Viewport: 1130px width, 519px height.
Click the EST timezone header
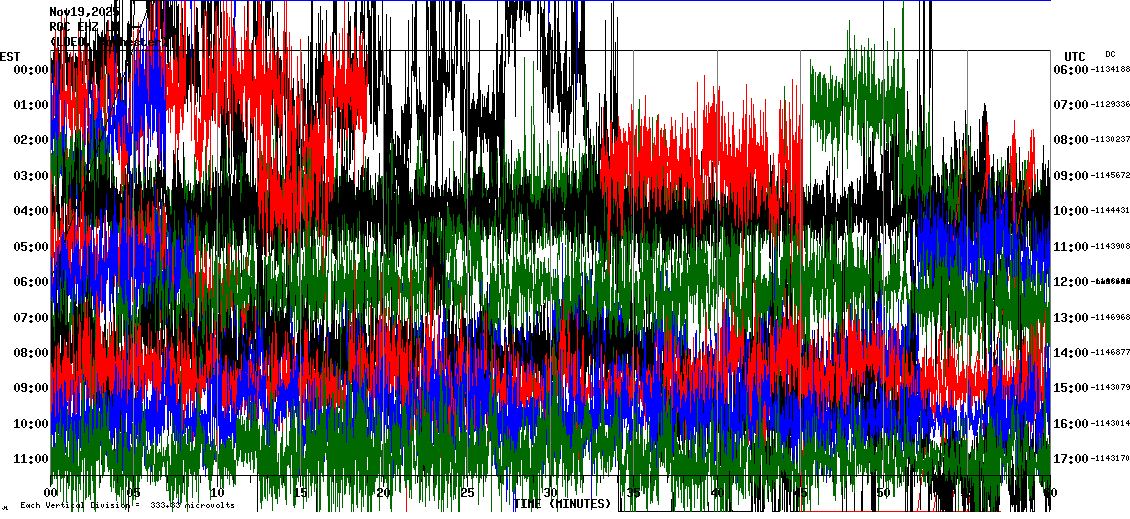[10, 56]
